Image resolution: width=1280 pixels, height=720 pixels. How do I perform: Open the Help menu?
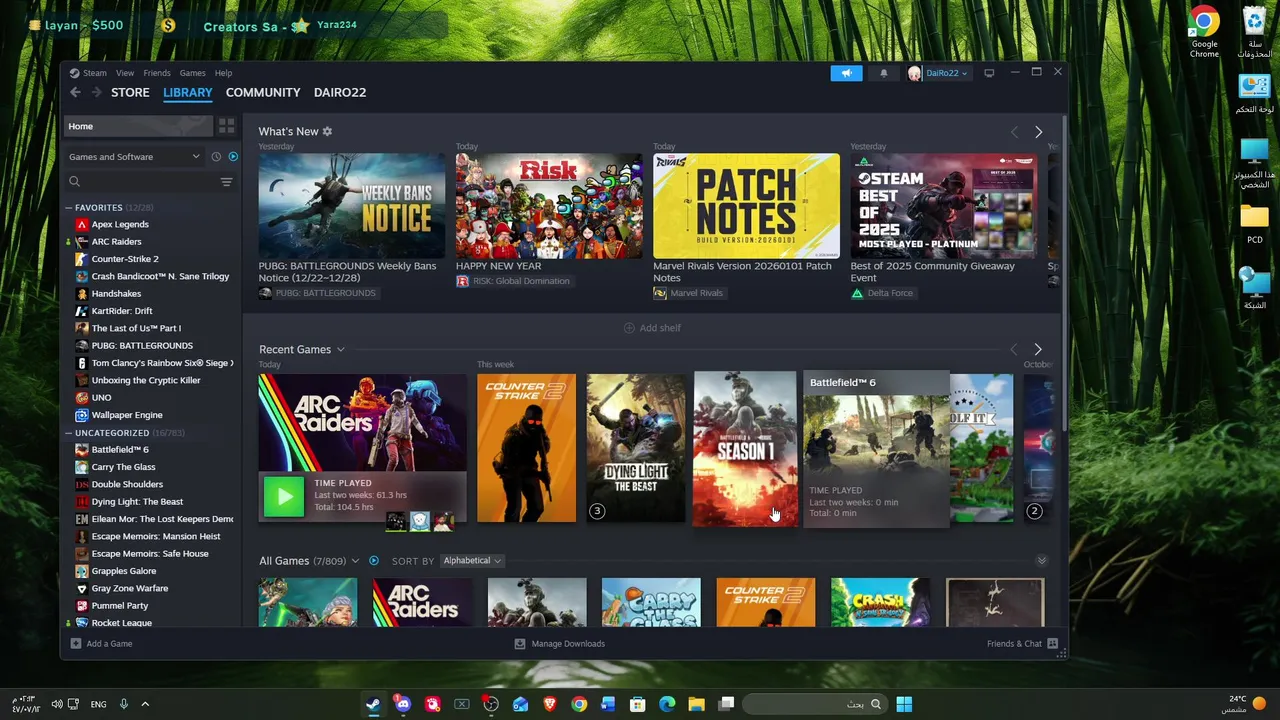tap(224, 73)
